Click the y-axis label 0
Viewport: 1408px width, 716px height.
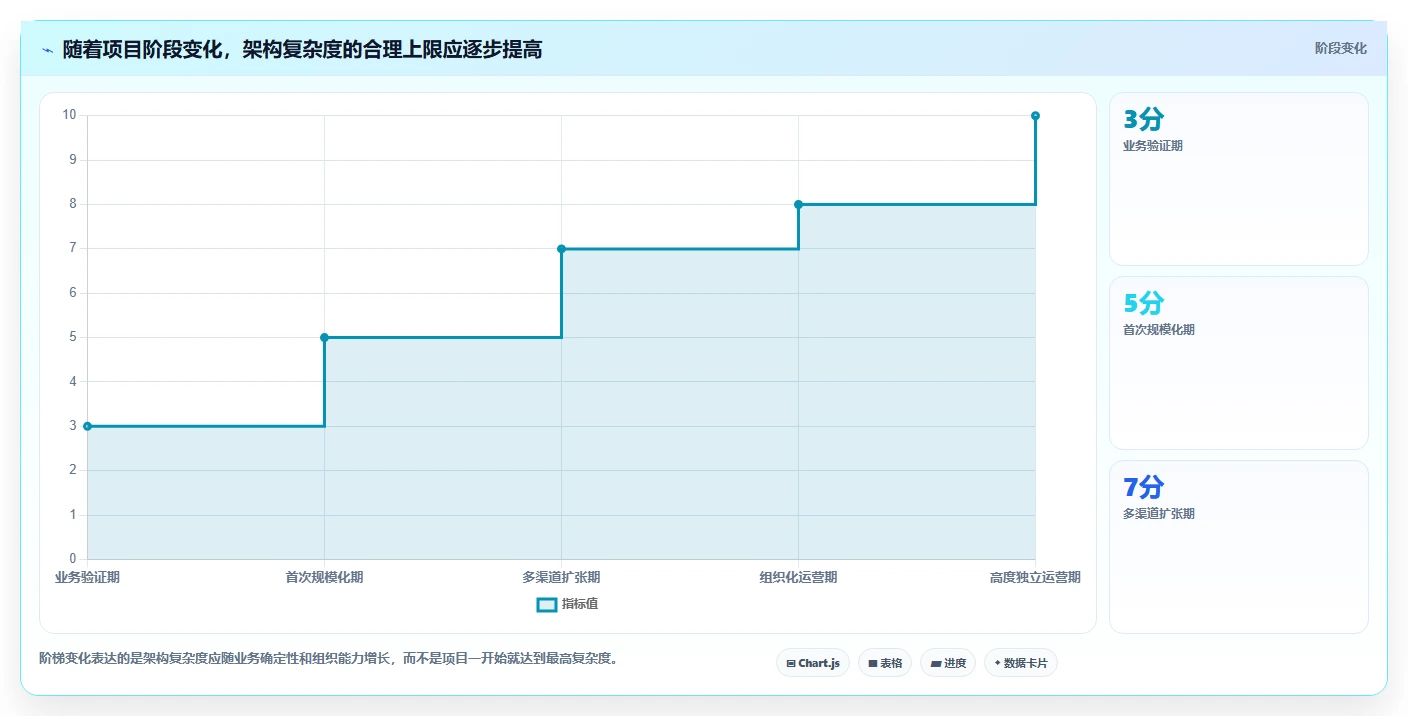coord(73,559)
